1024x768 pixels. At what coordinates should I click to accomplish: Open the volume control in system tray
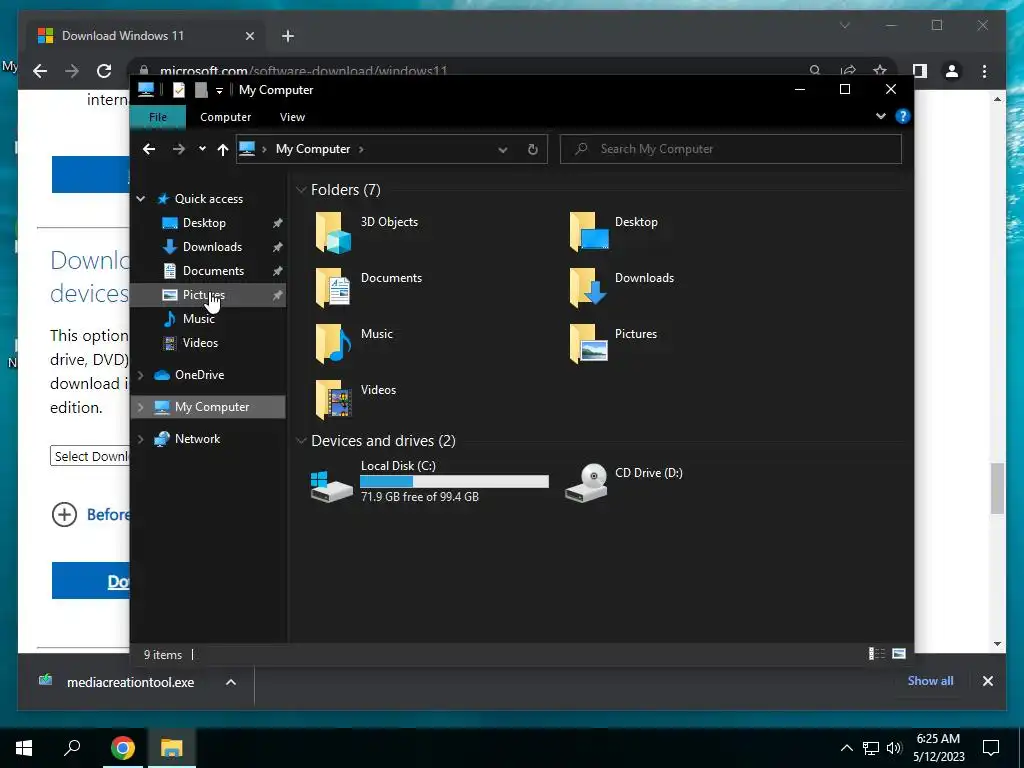(x=894, y=748)
